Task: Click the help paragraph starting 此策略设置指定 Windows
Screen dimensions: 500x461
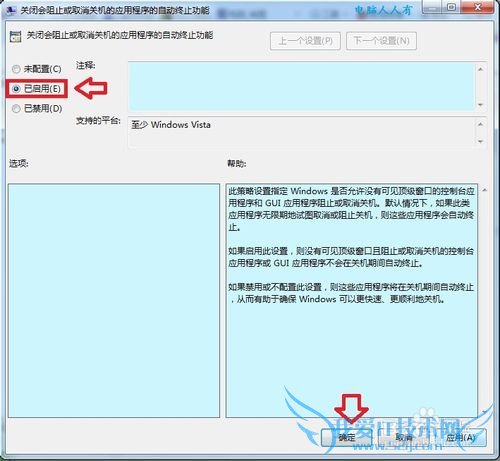Action: pyautogui.click(x=351, y=209)
